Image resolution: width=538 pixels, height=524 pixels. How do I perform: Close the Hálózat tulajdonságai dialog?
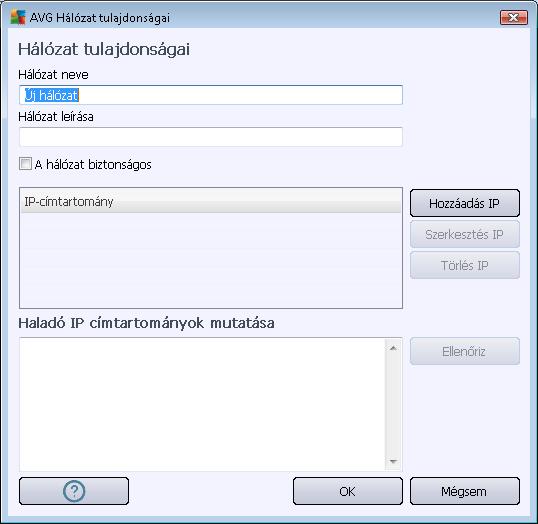(x=514, y=18)
